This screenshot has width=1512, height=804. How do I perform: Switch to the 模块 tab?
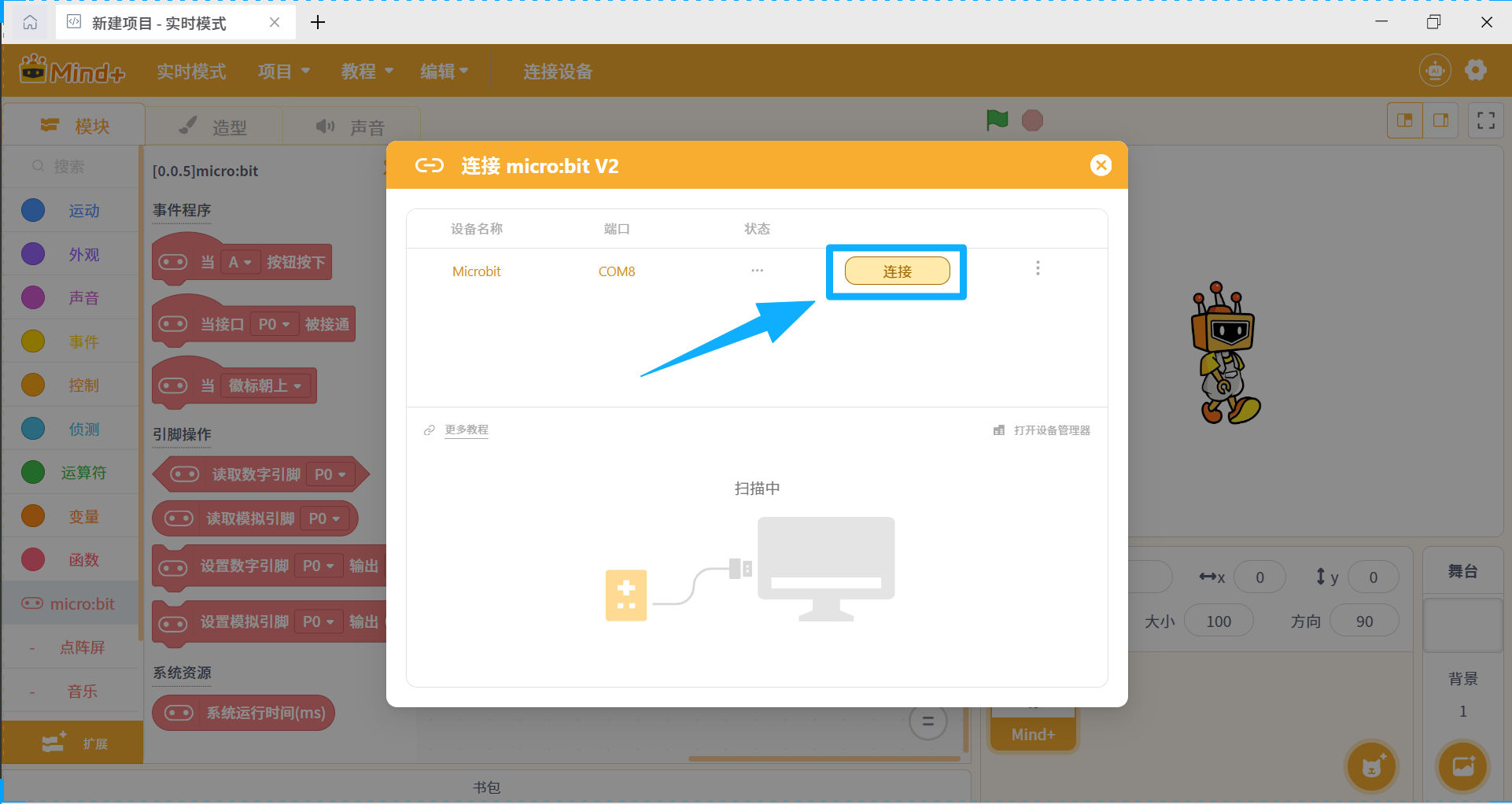pos(75,126)
